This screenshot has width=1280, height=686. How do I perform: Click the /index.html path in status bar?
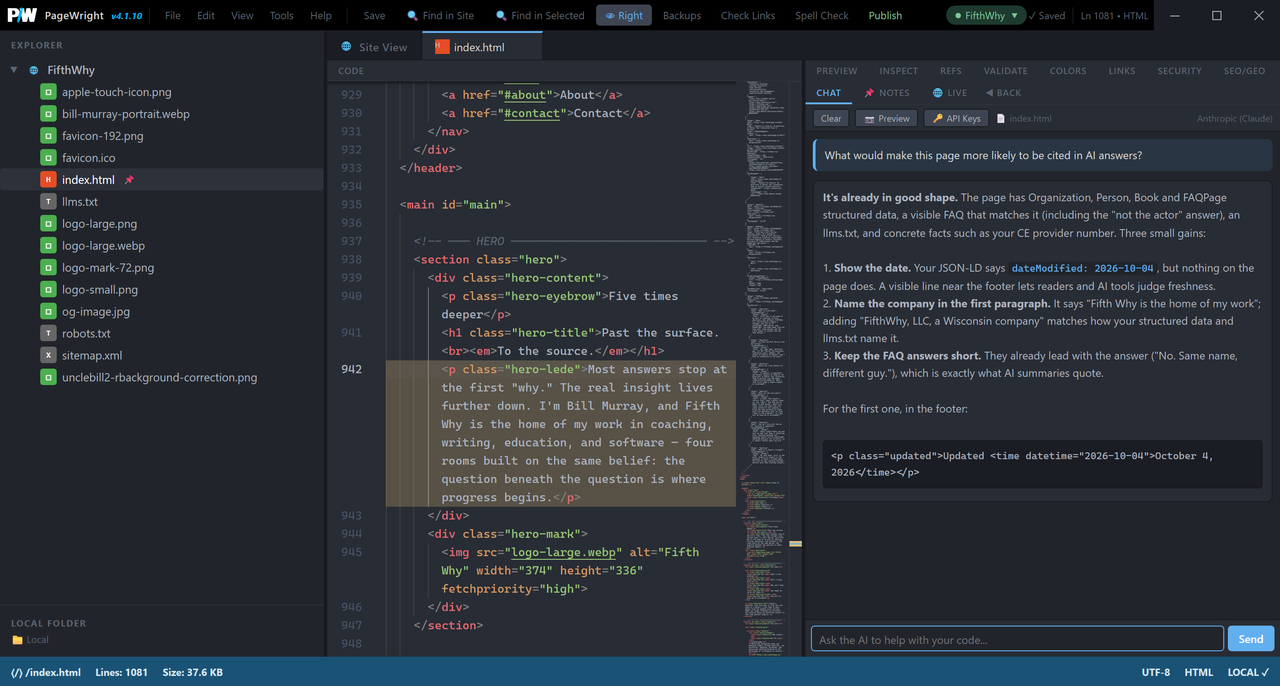(46, 672)
